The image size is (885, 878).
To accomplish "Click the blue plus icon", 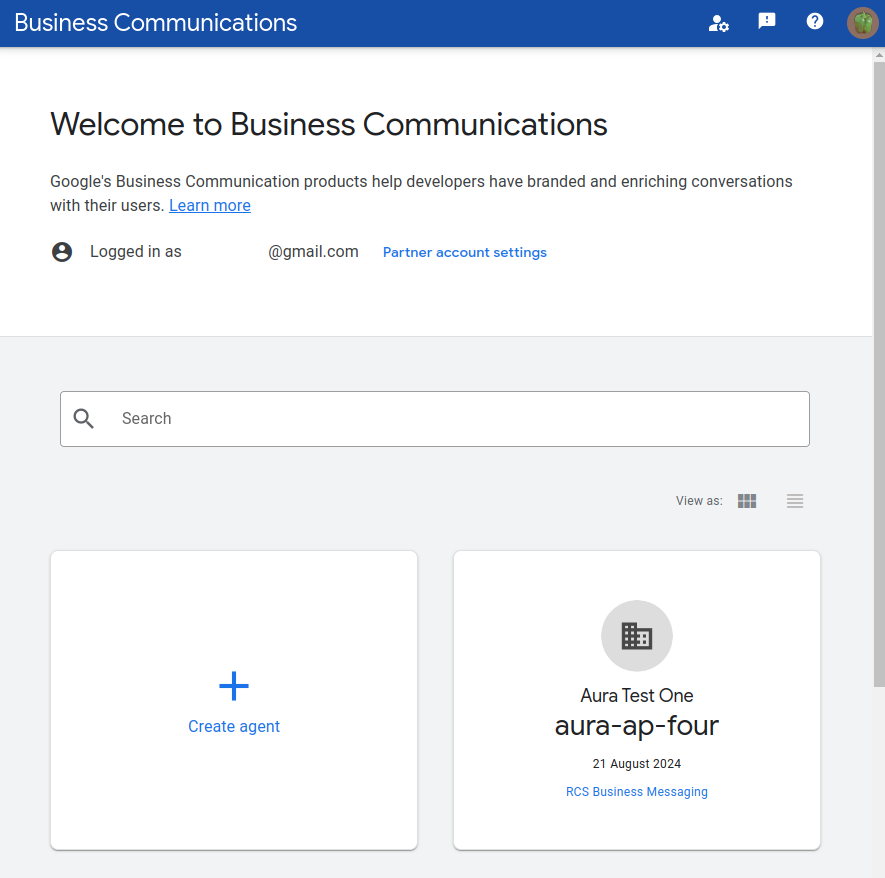I will 234,686.
